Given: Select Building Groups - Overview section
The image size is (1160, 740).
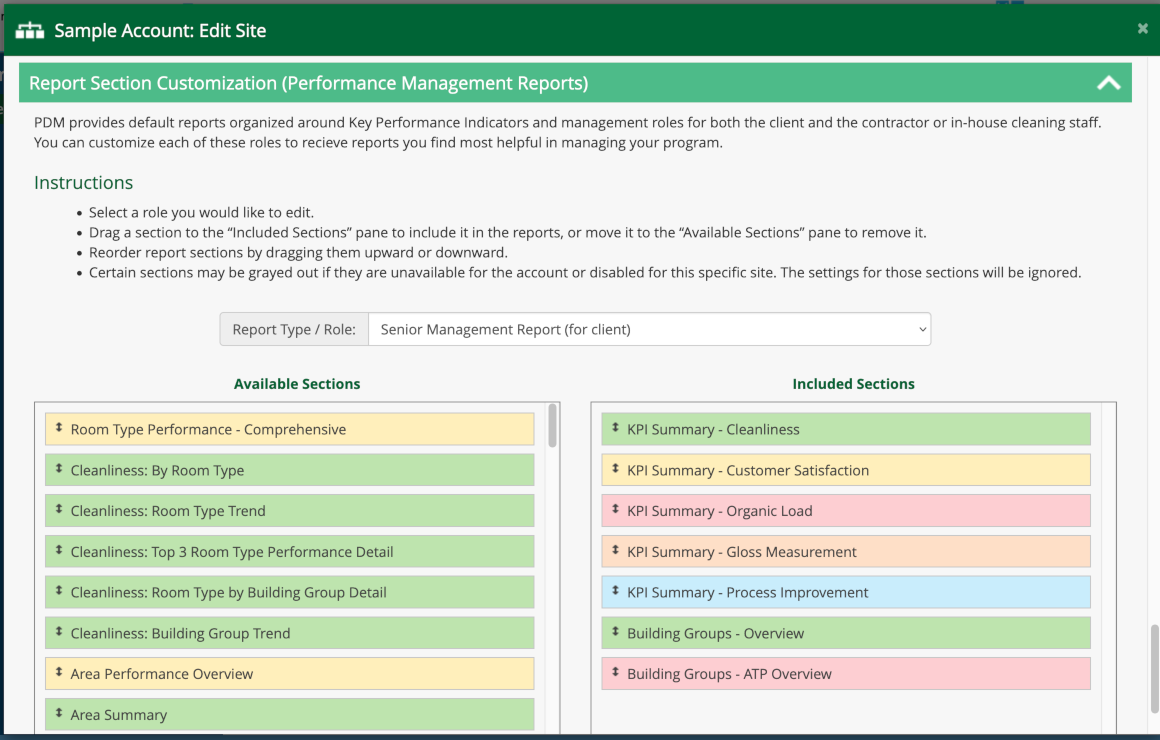Looking at the screenshot, I should (846, 633).
